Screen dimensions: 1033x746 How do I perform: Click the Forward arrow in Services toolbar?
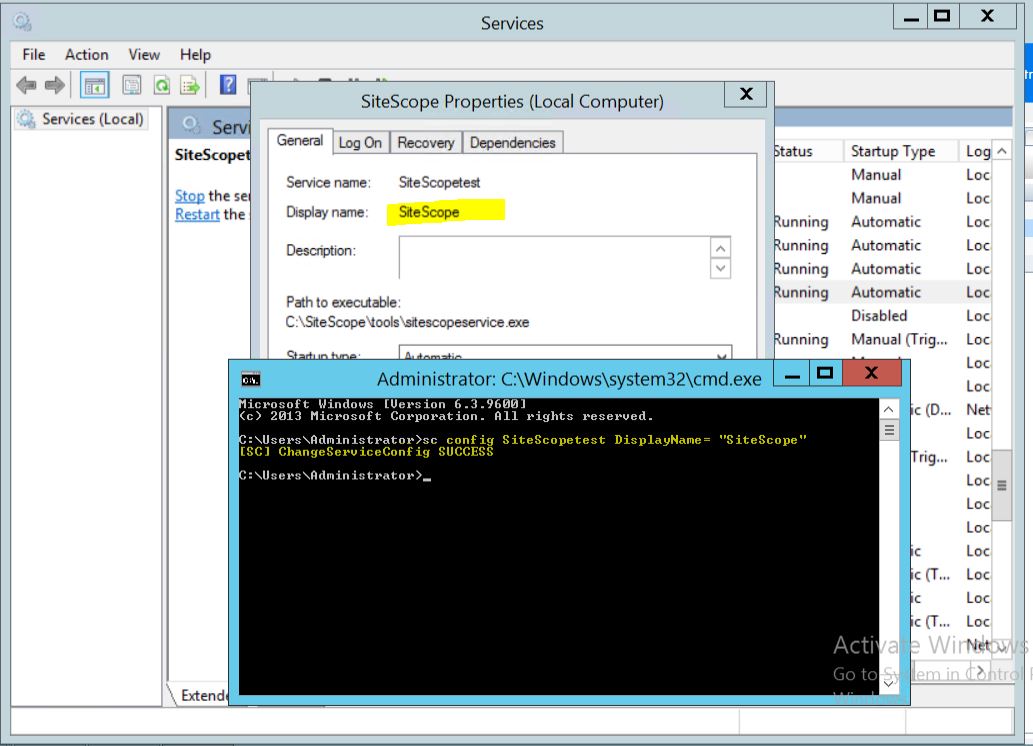[x=55, y=86]
